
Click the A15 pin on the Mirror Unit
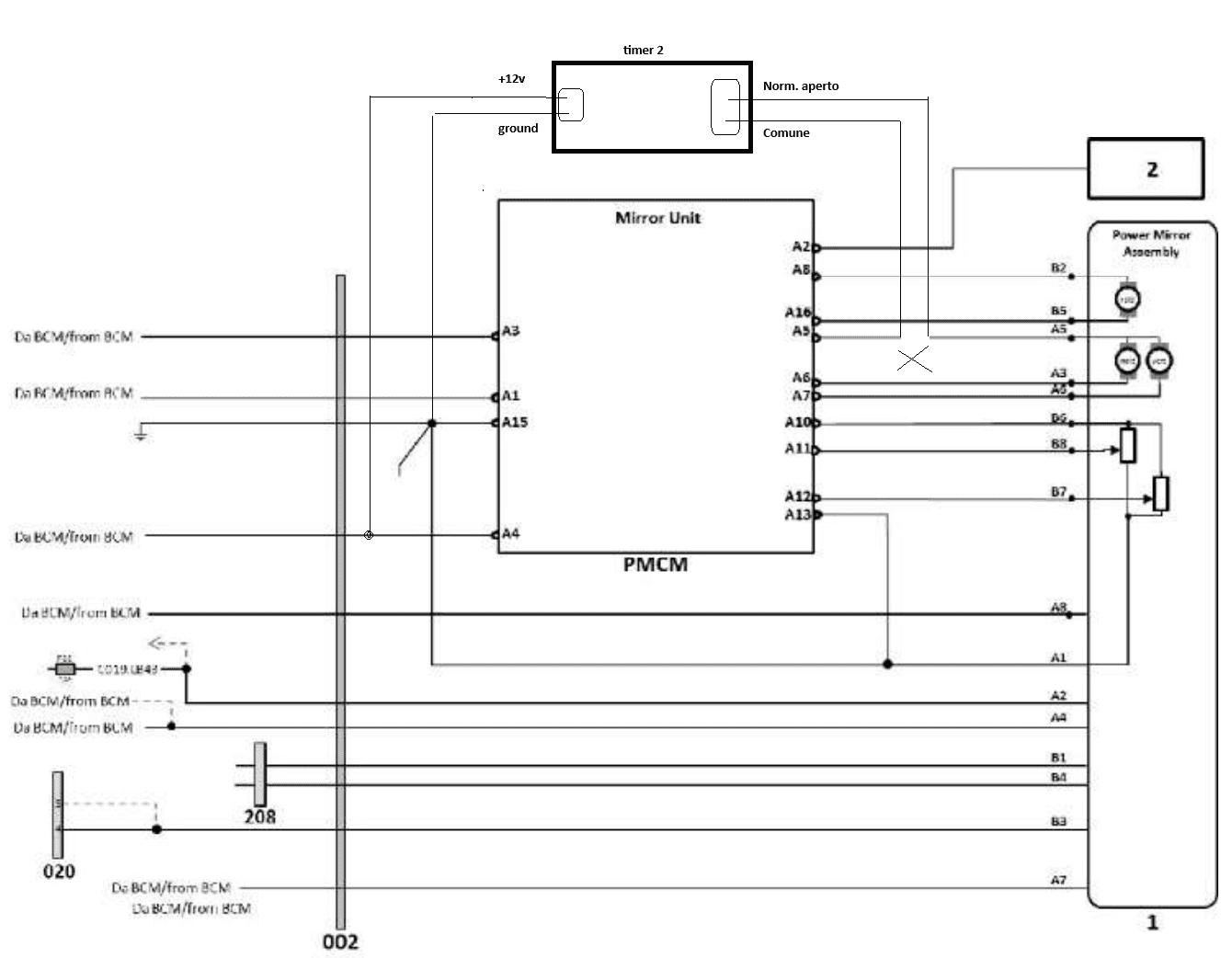coord(515,422)
